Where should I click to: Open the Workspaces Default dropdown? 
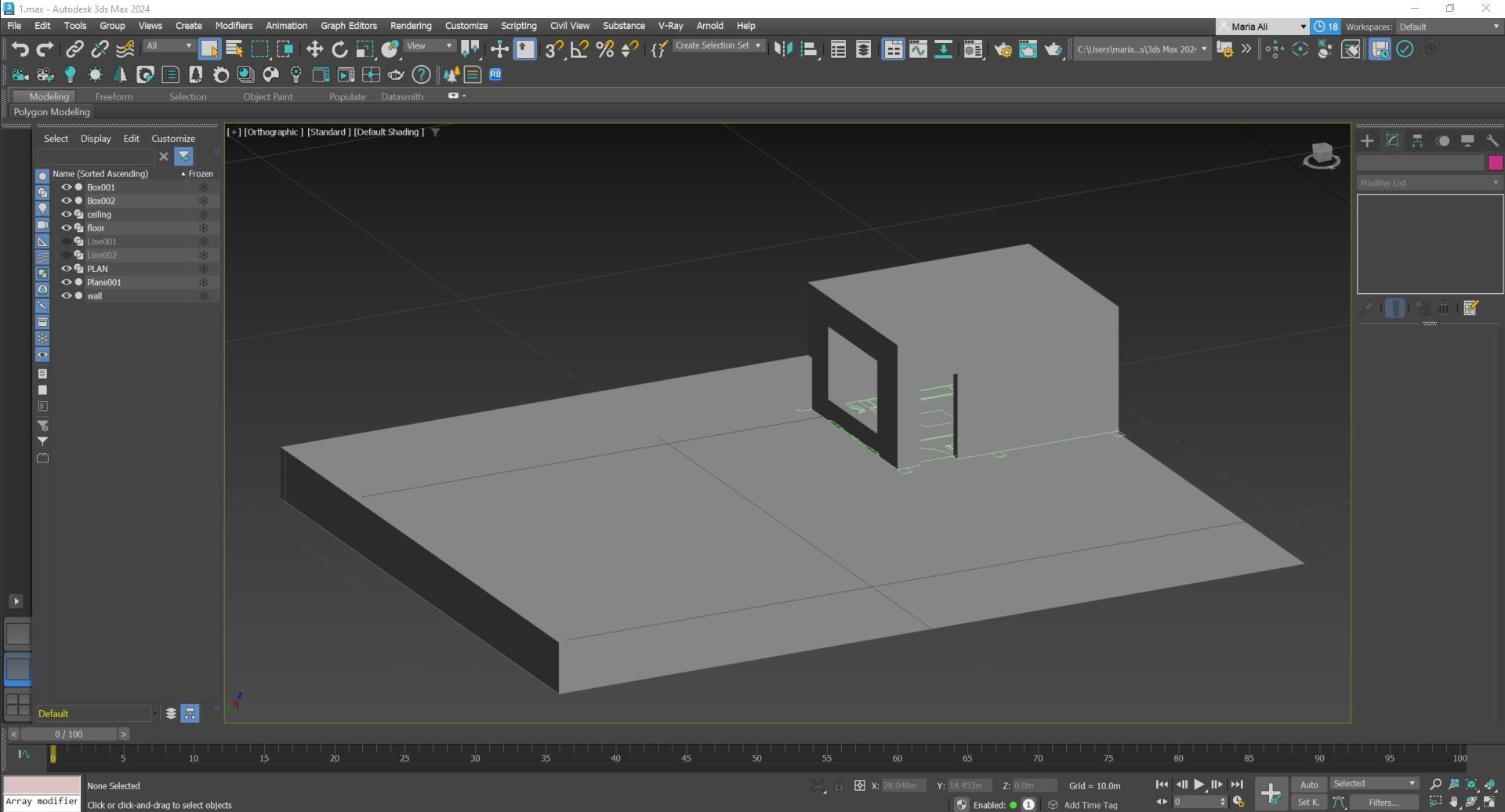click(x=1449, y=27)
